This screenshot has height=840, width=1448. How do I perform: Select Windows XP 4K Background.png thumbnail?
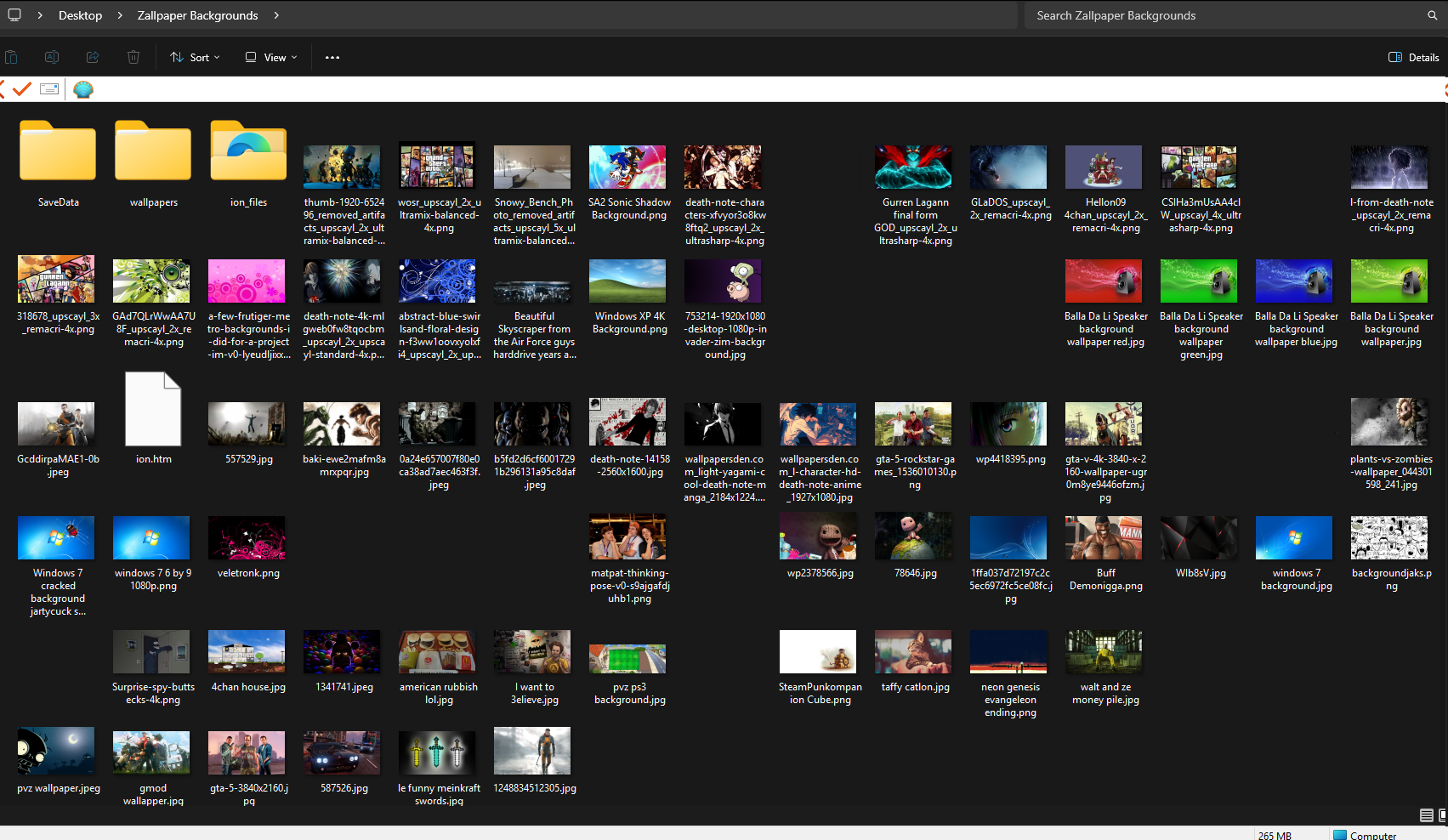tap(627, 281)
